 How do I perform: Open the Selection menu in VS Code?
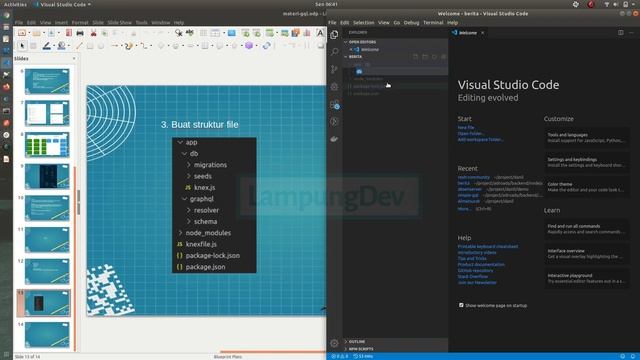(363, 23)
